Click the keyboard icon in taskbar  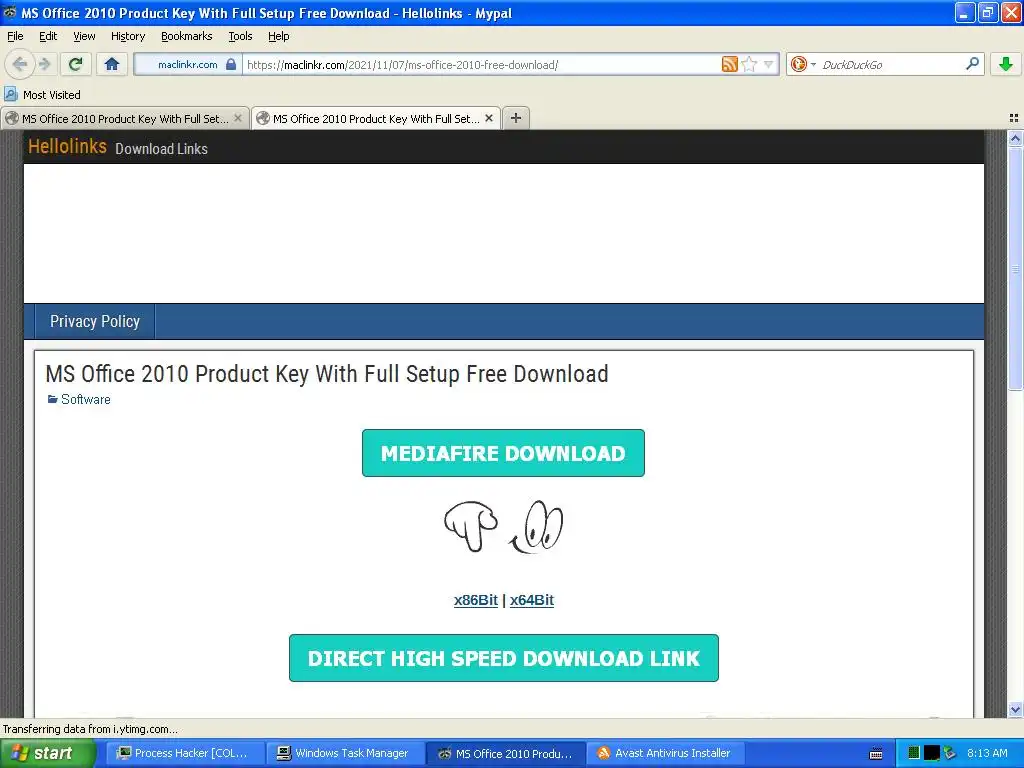coord(876,754)
